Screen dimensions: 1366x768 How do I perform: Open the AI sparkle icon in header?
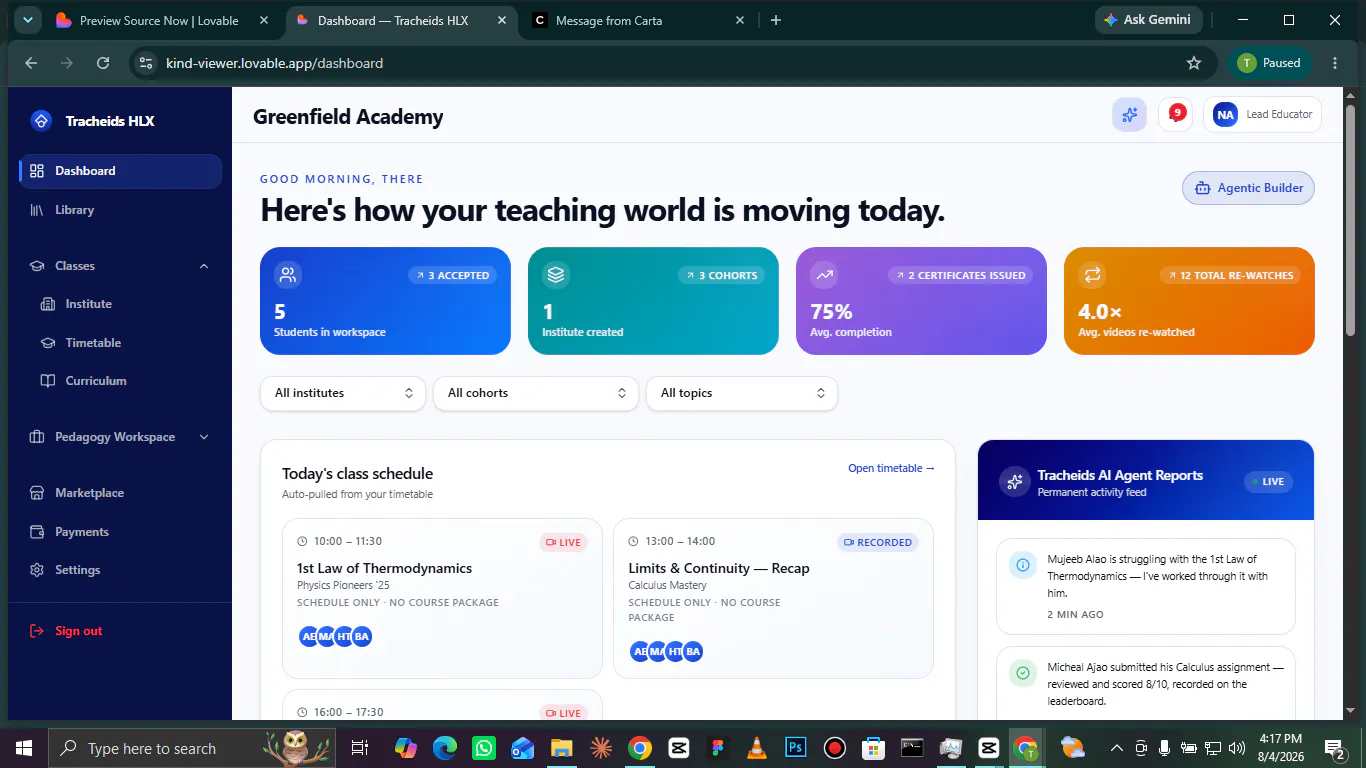1129,114
